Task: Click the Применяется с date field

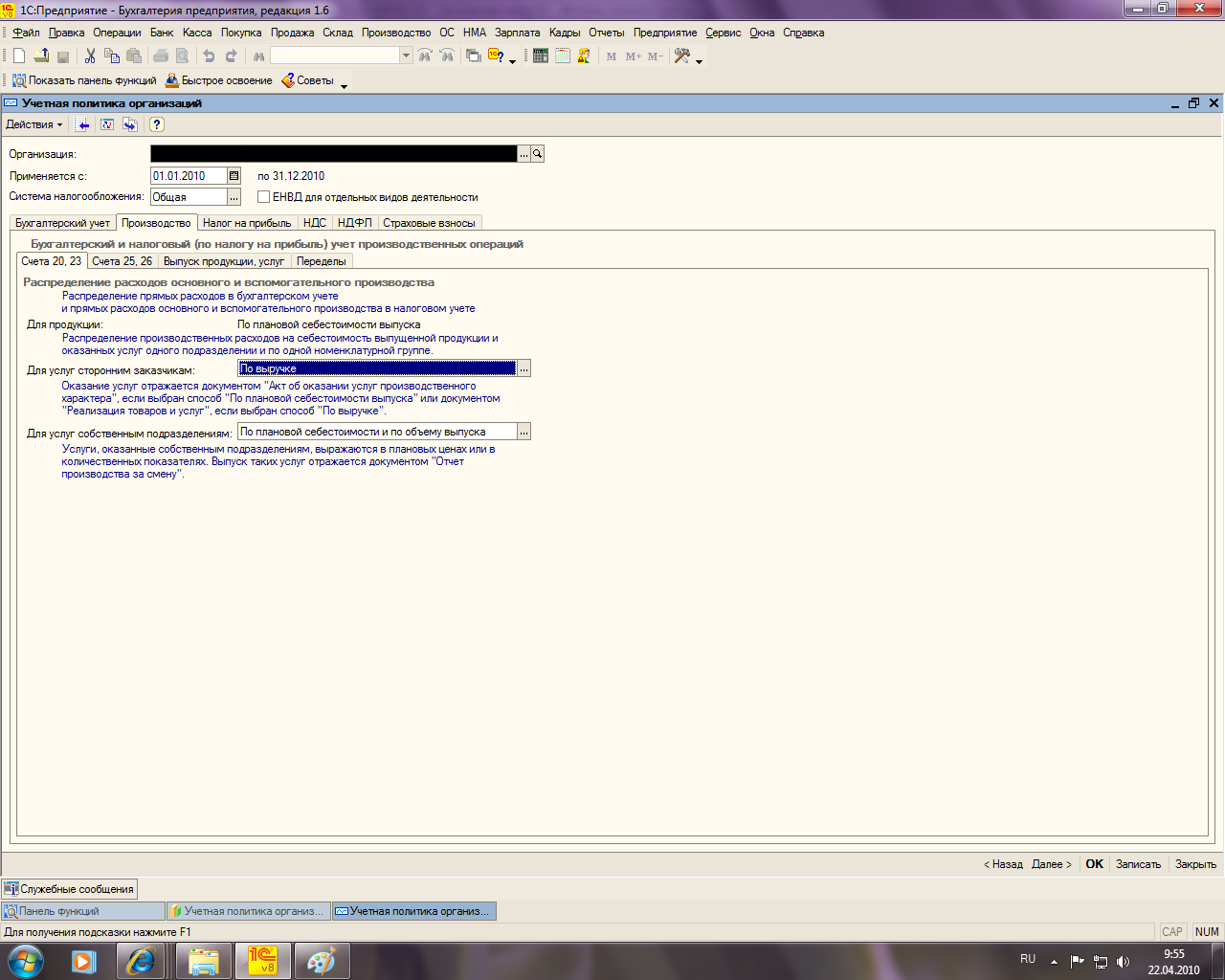Action: click(x=189, y=176)
